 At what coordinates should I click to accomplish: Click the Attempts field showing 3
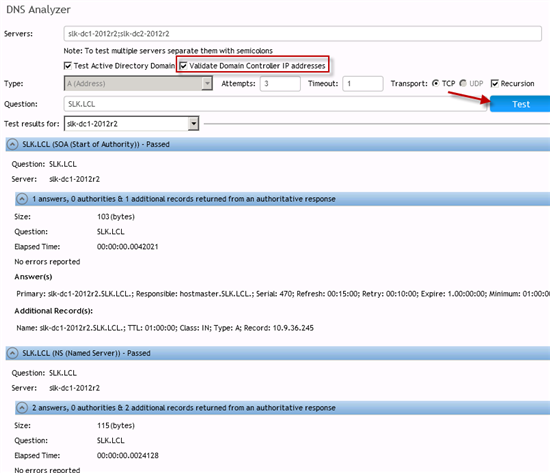[x=280, y=84]
